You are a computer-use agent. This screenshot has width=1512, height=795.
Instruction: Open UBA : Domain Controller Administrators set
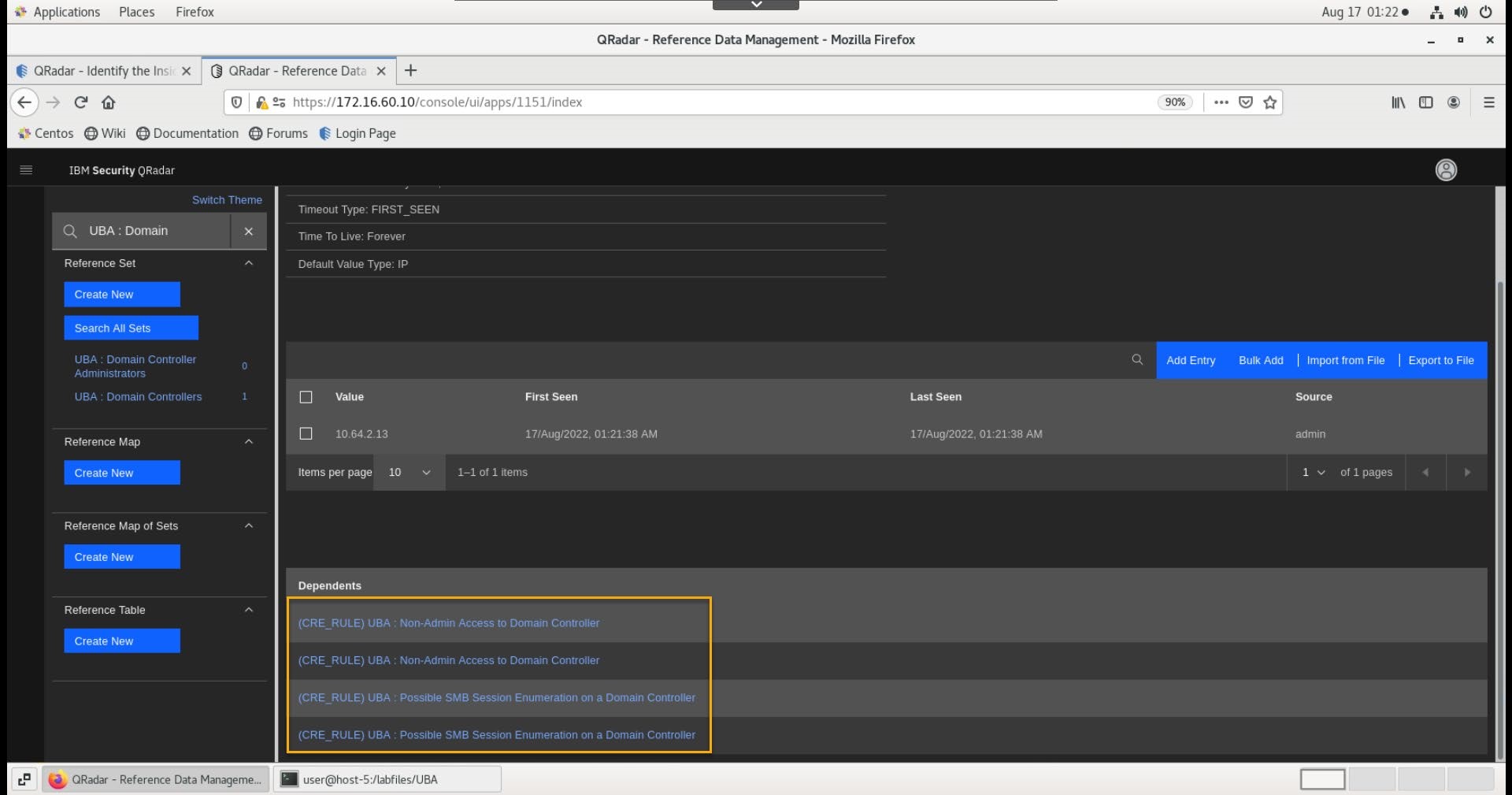coord(135,366)
